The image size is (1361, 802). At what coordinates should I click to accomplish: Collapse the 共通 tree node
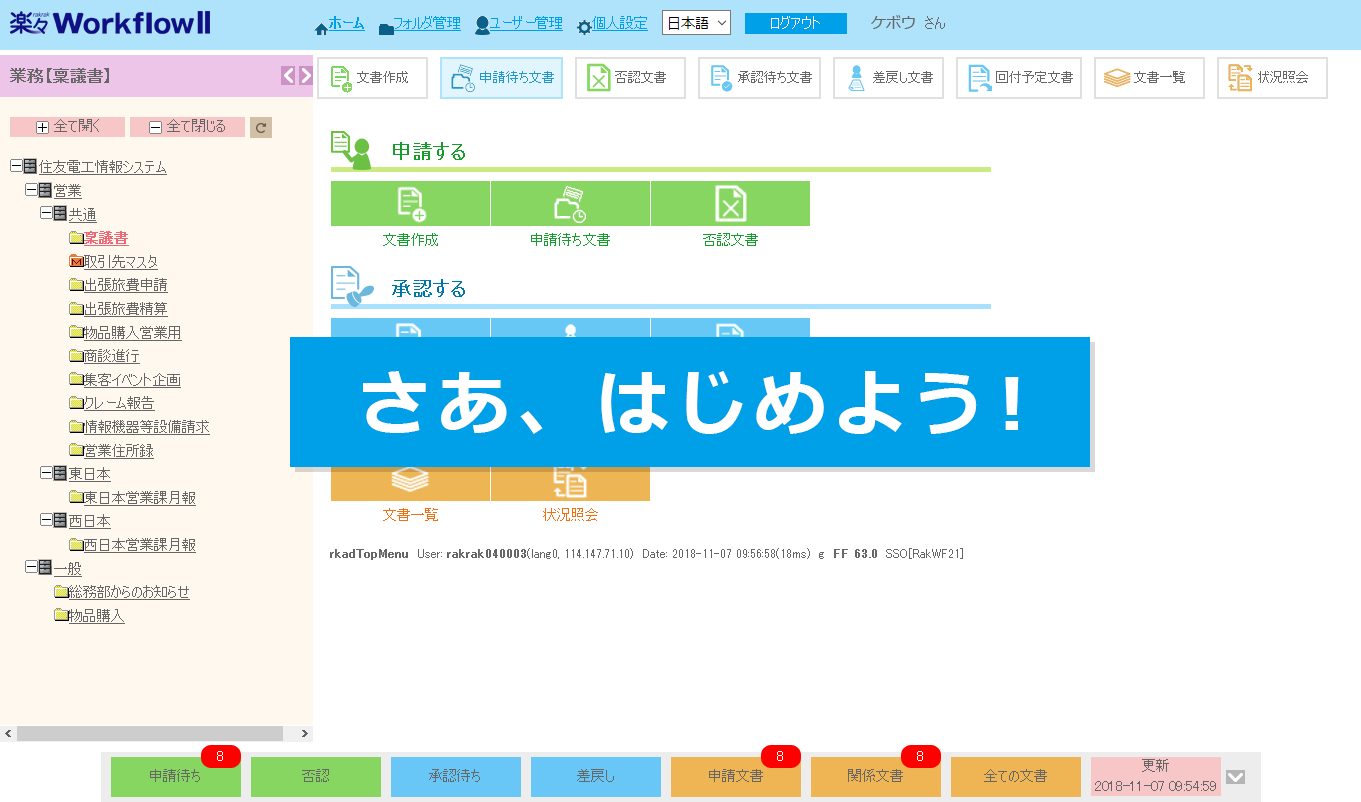tap(46, 214)
